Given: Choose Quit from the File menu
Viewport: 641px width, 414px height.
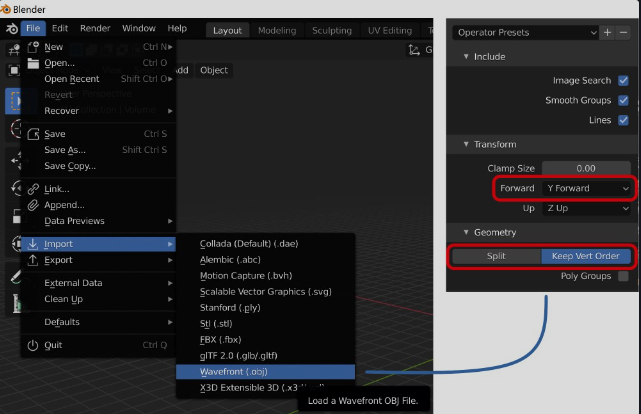Looking at the screenshot, I should click(x=99, y=345).
